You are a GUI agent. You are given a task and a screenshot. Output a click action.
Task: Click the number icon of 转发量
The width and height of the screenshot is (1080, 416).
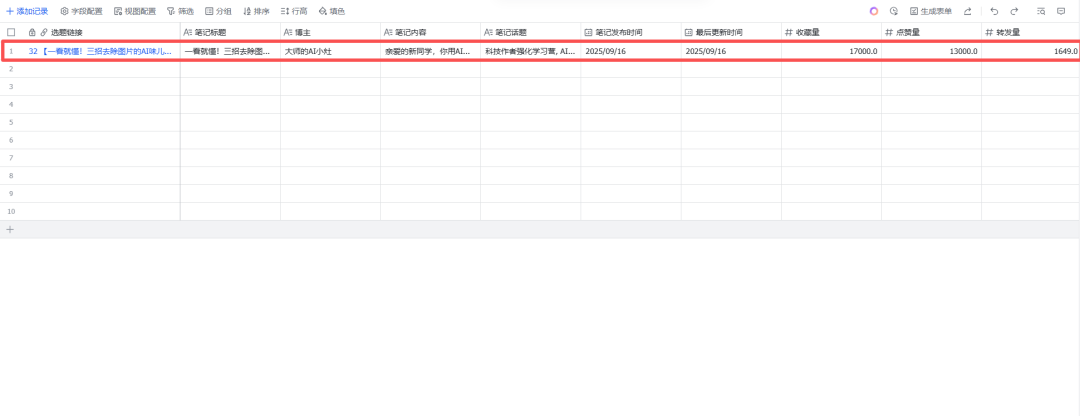[x=989, y=32]
